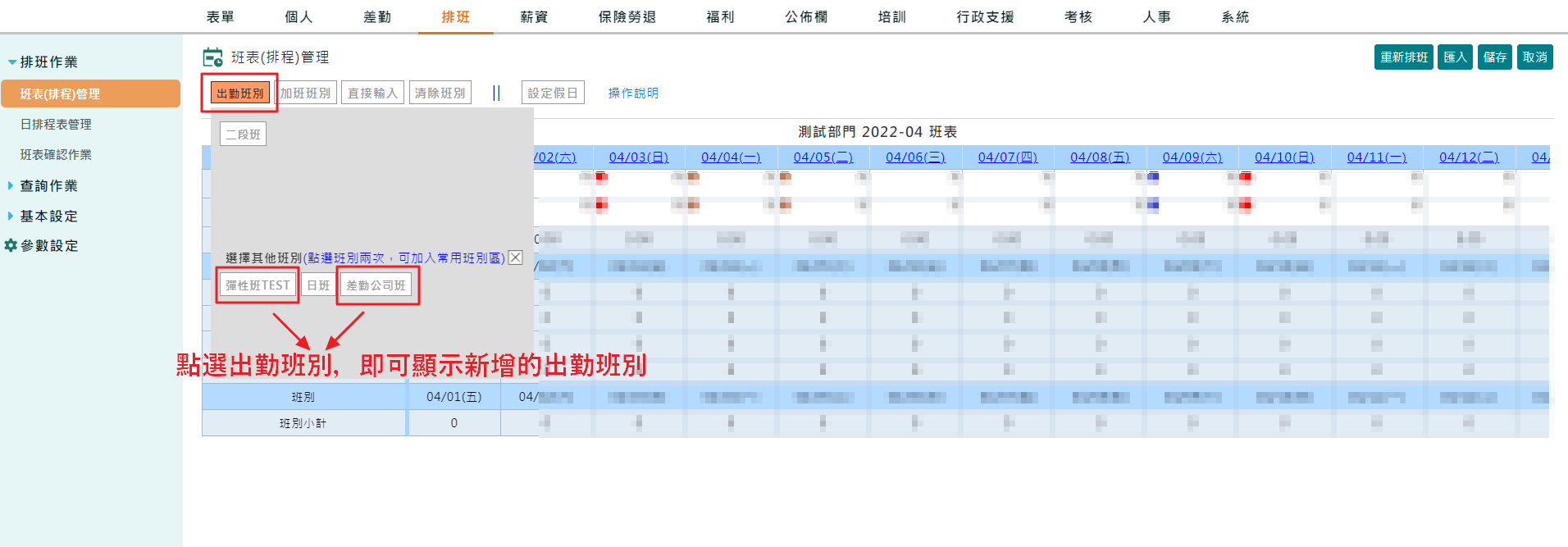Screen dimensions: 1568x547
Task: Open the 人事 top menu
Action: 1157,17
